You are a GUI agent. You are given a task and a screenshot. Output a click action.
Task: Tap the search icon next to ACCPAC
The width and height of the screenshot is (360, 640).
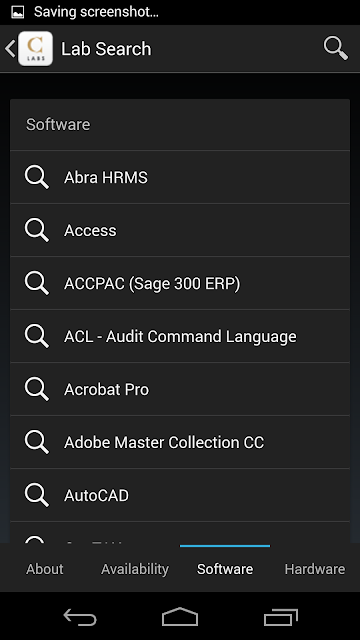click(37, 283)
